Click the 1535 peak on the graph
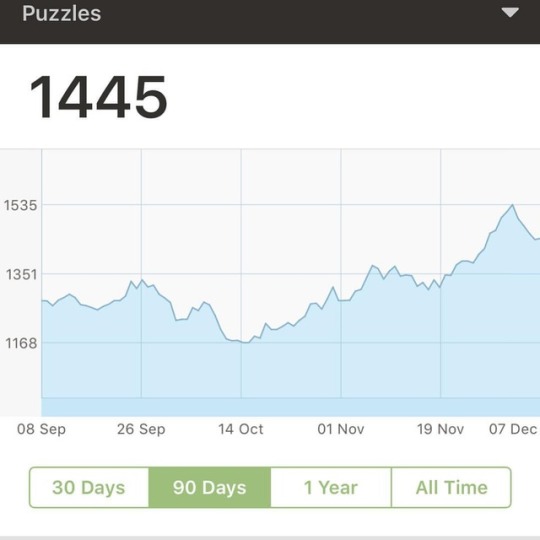This screenshot has height=540, width=540. tap(512, 205)
